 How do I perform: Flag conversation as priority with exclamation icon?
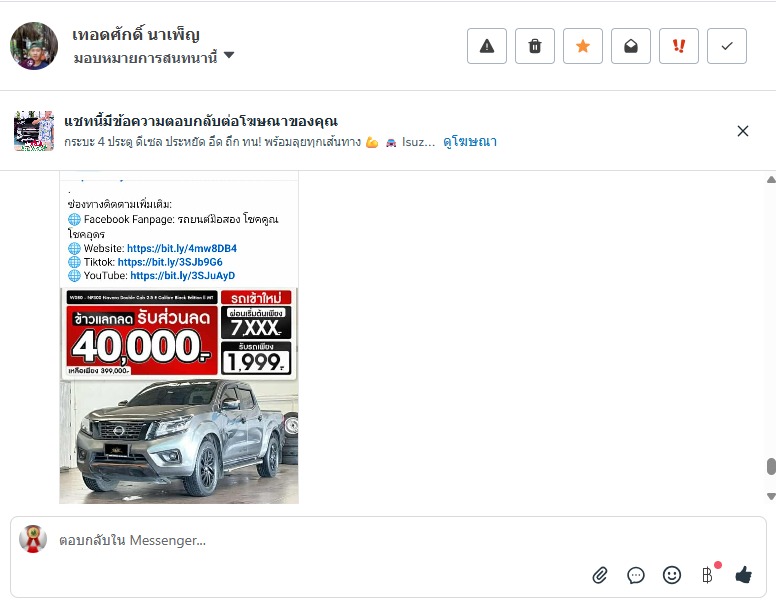click(x=679, y=46)
